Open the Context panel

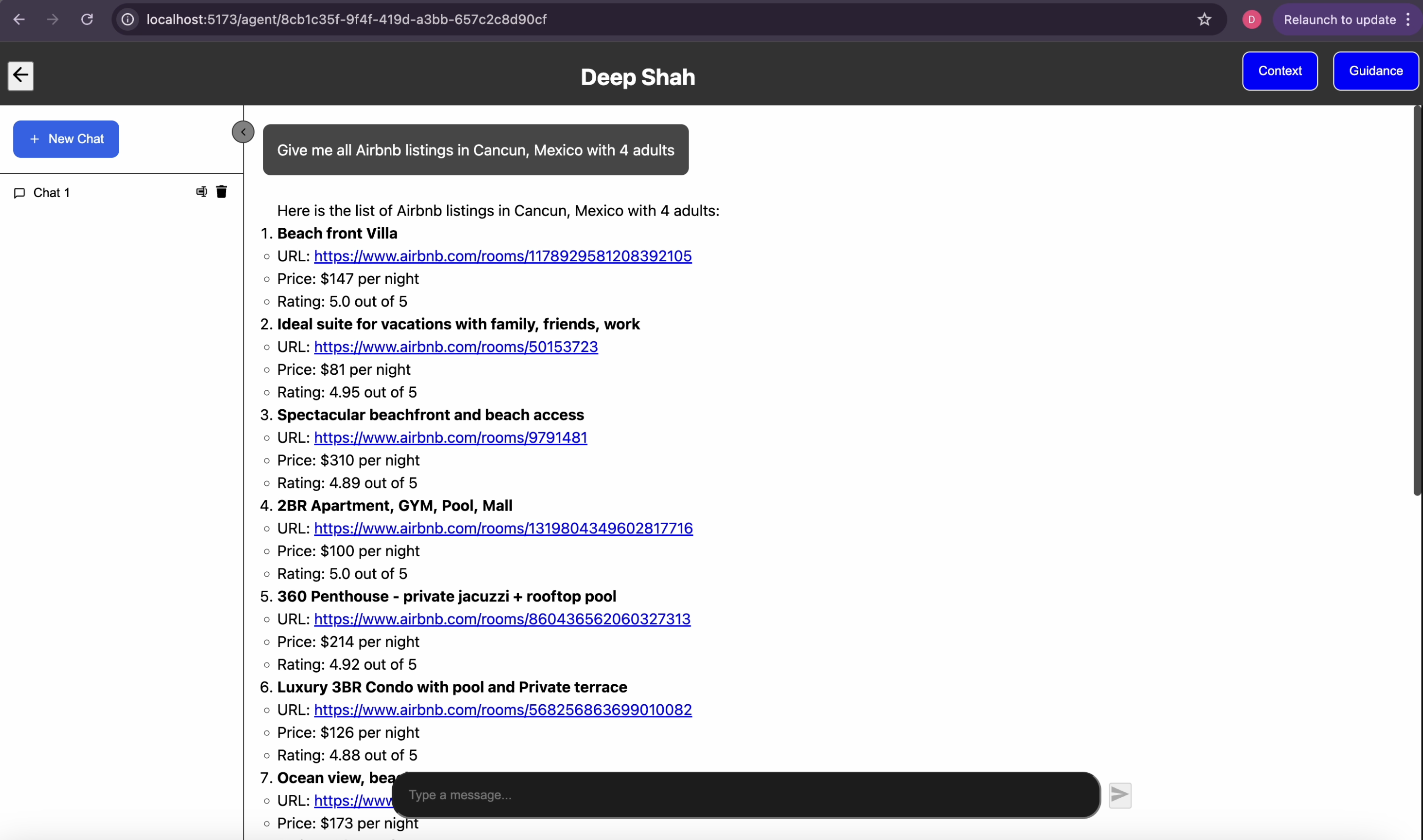click(1279, 71)
